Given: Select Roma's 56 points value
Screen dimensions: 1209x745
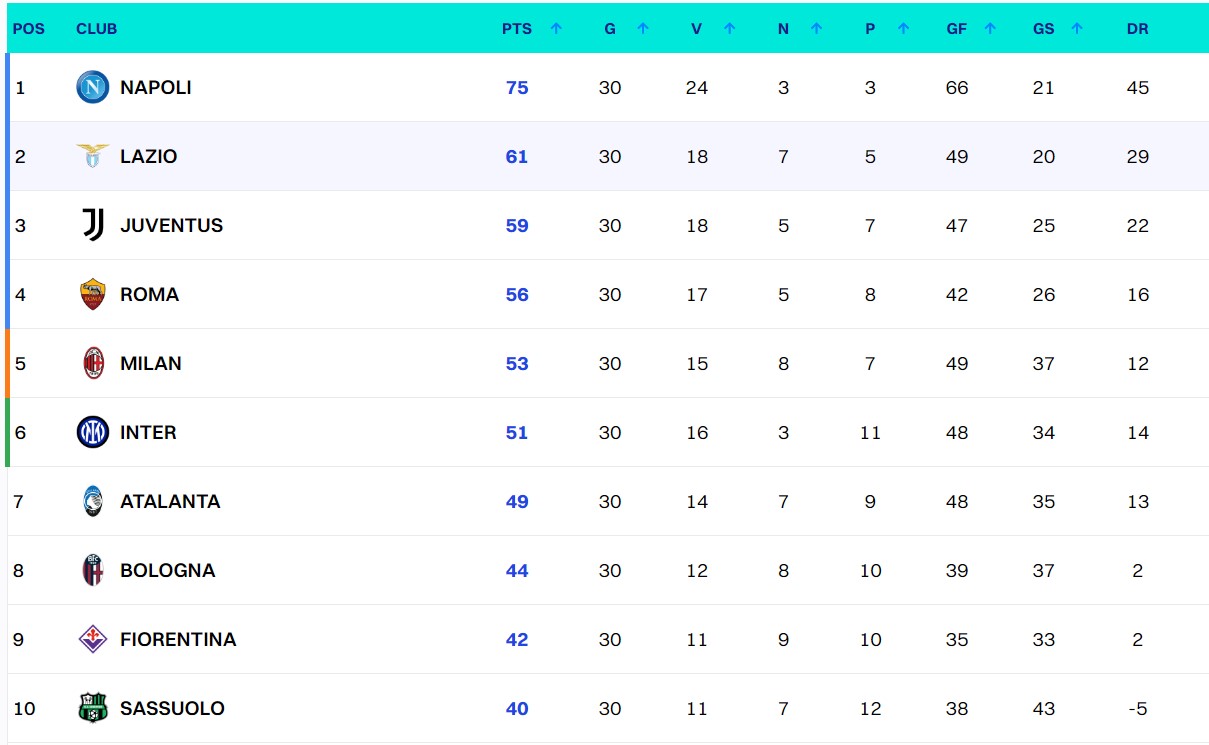Looking at the screenshot, I should click(x=517, y=294).
